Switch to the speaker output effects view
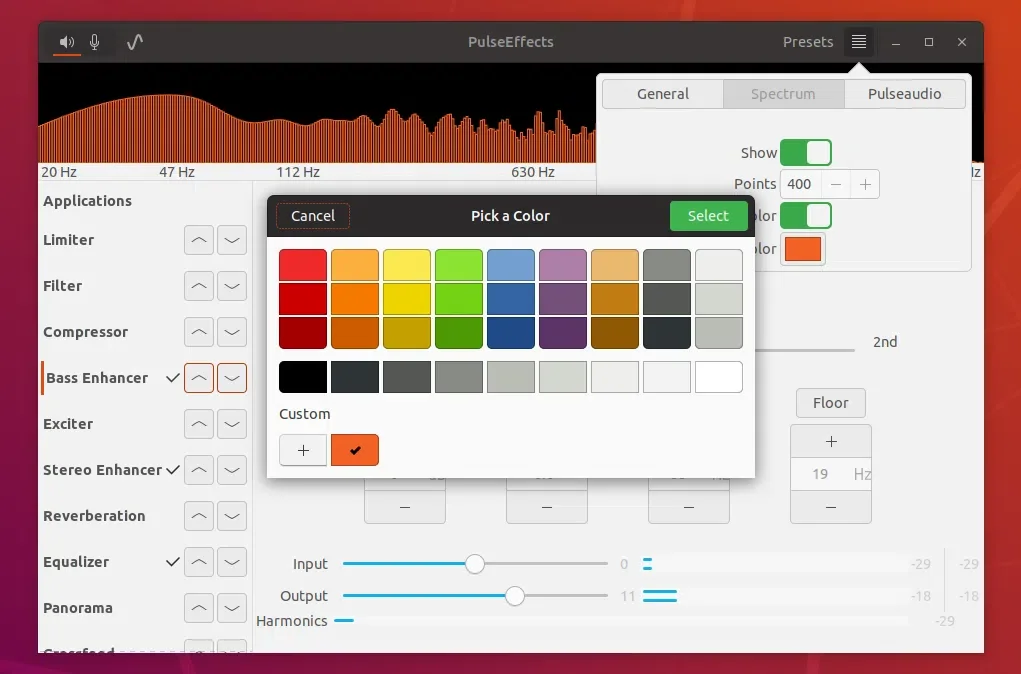This screenshot has width=1021, height=674. click(67, 42)
